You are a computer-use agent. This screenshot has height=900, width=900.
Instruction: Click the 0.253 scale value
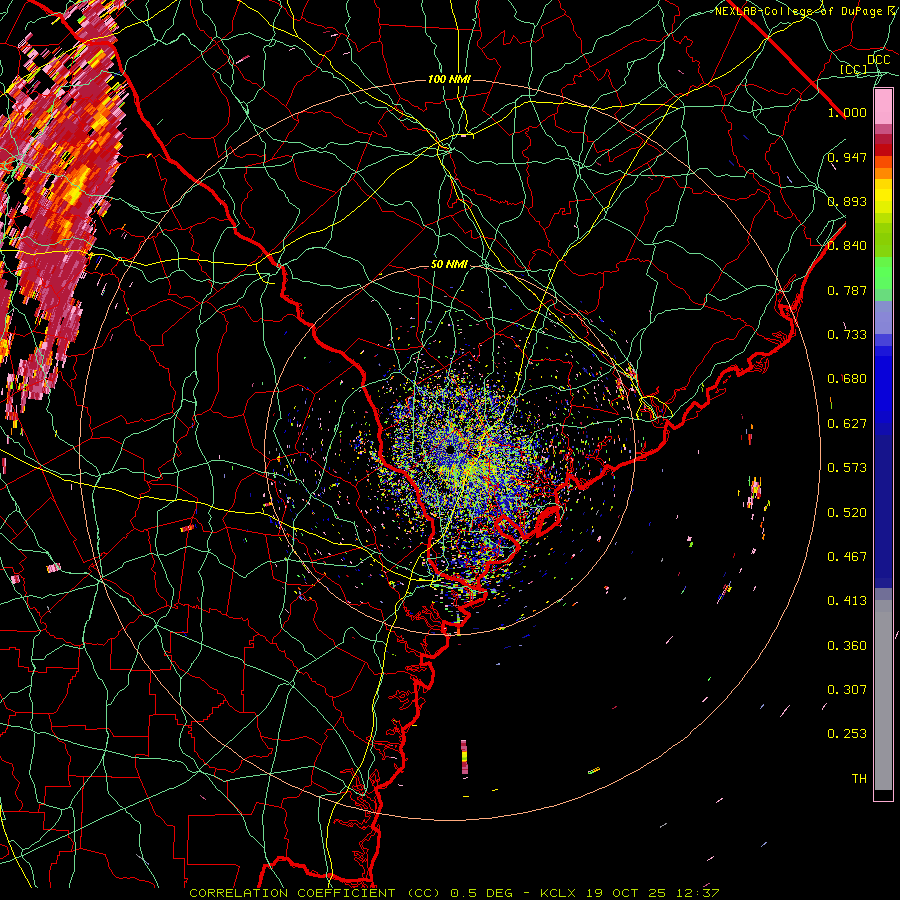tap(847, 734)
